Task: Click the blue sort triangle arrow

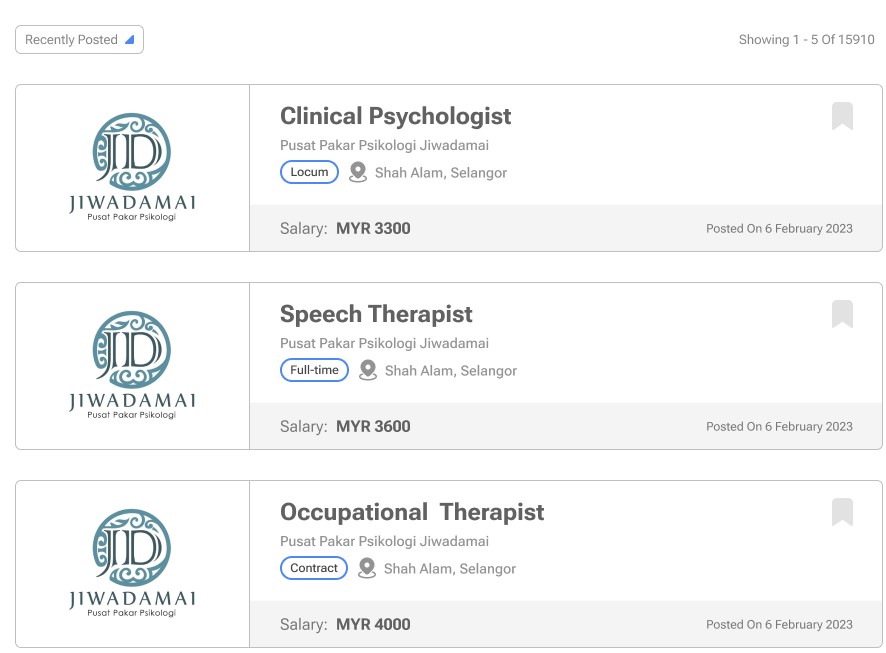Action: point(129,40)
